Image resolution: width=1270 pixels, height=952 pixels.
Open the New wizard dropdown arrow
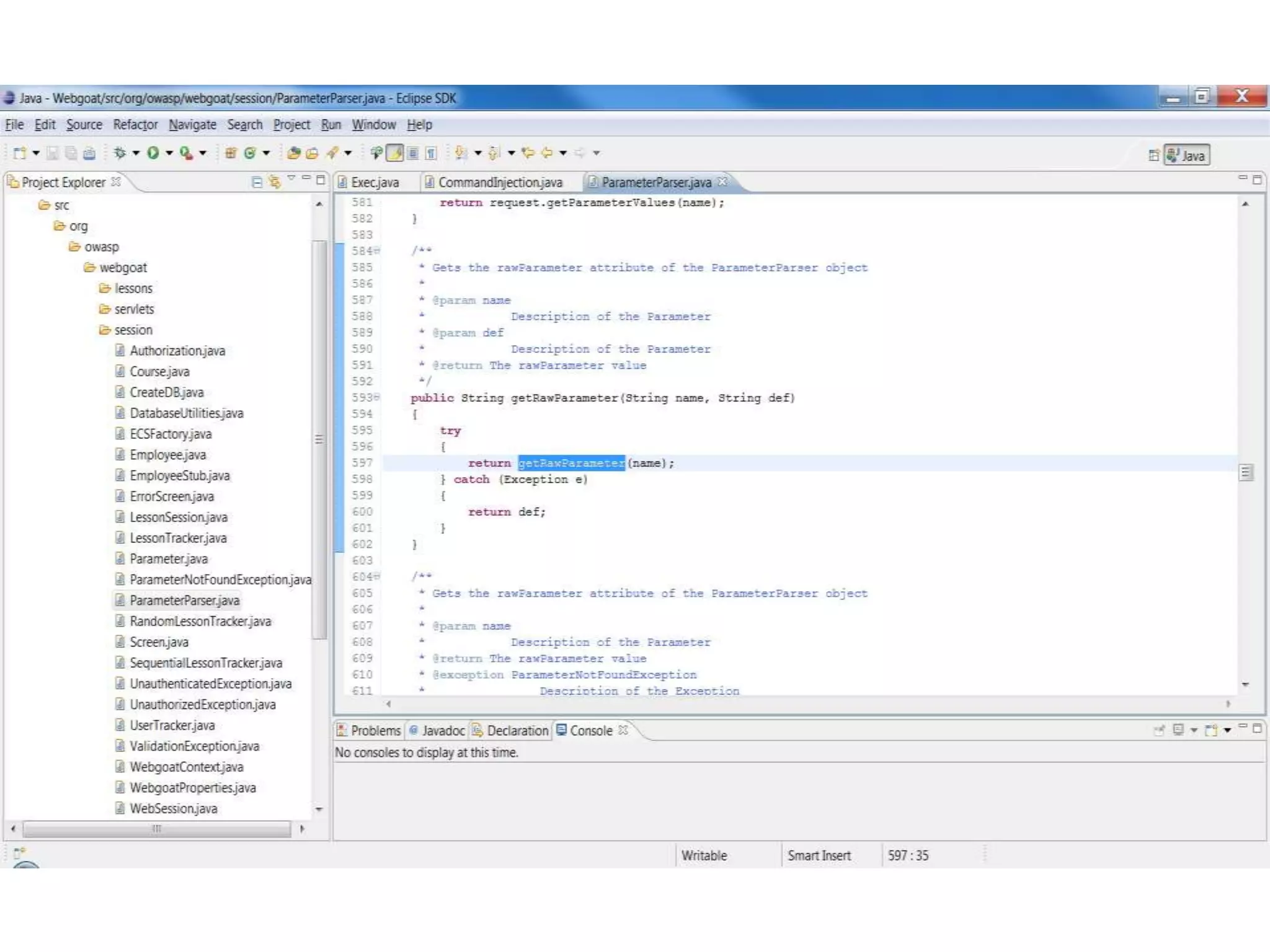36,152
